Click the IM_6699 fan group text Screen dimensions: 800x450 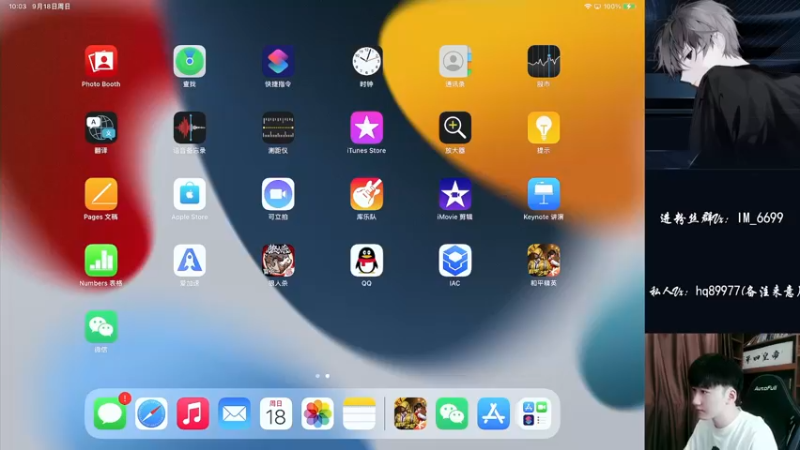coord(721,218)
